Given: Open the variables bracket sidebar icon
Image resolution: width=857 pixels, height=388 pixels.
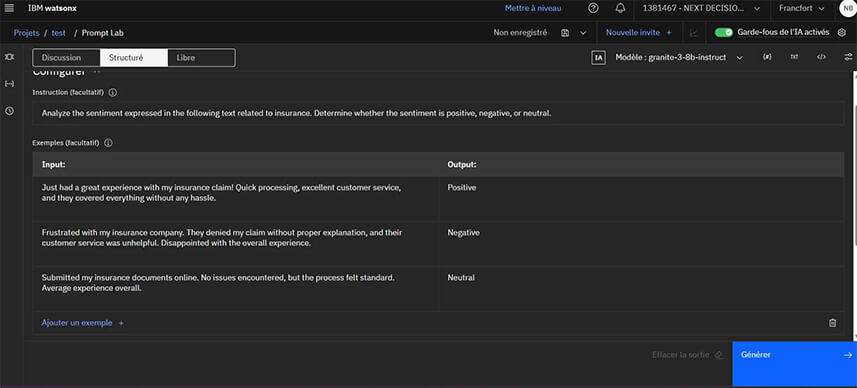Looking at the screenshot, I should pos(9,84).
